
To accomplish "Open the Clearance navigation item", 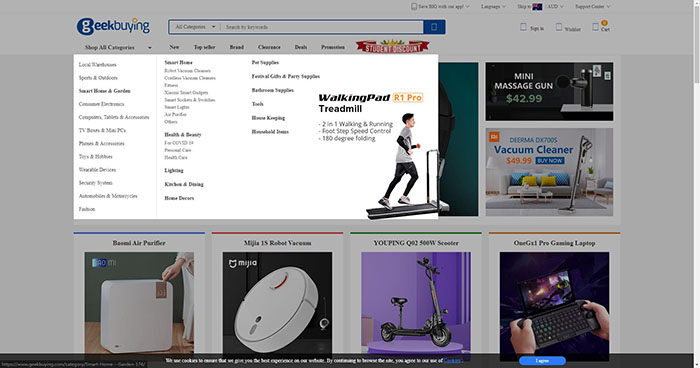I will (x=269, y=47).
